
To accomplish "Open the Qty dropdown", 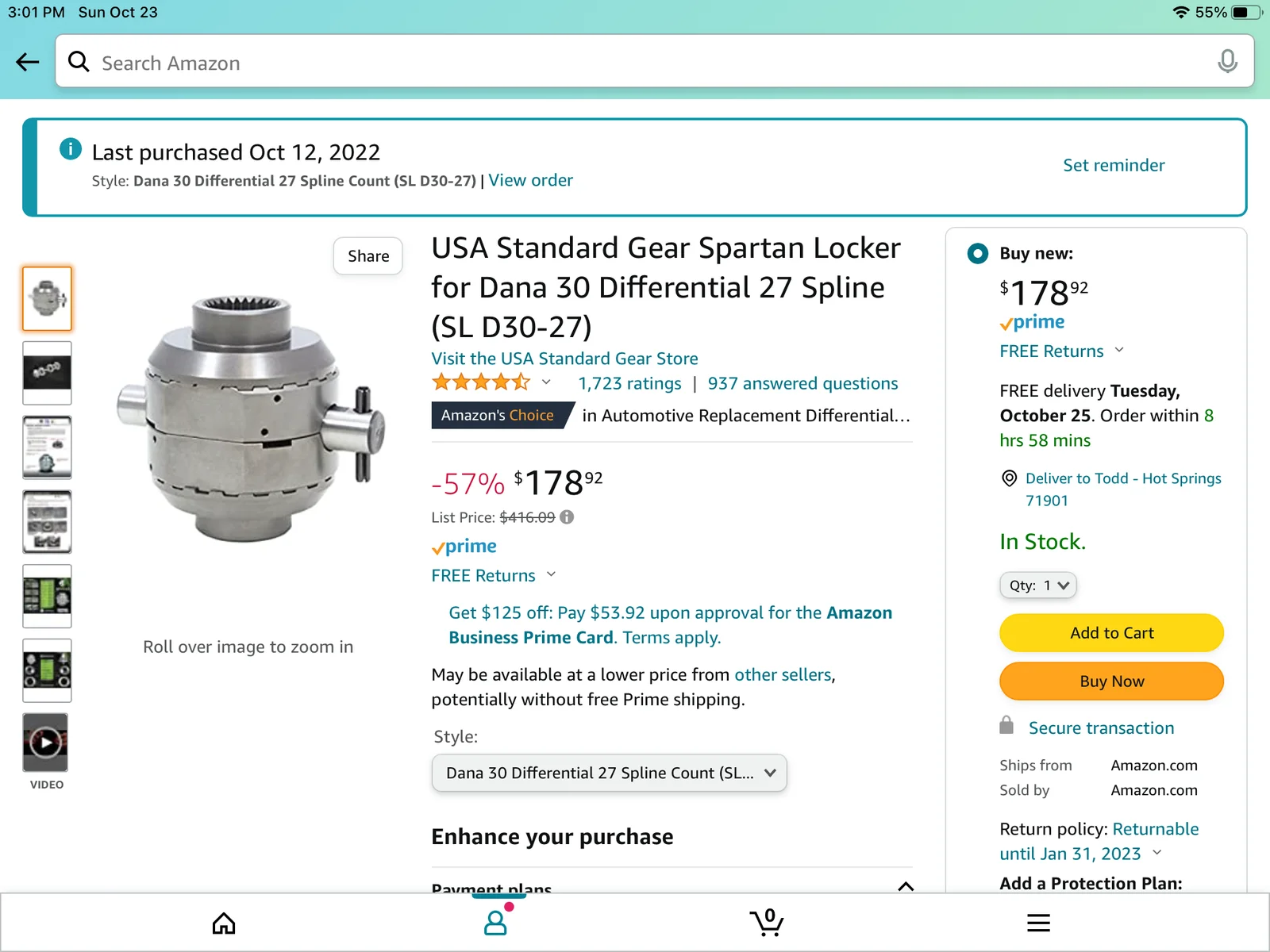I will click(1037, 585).
